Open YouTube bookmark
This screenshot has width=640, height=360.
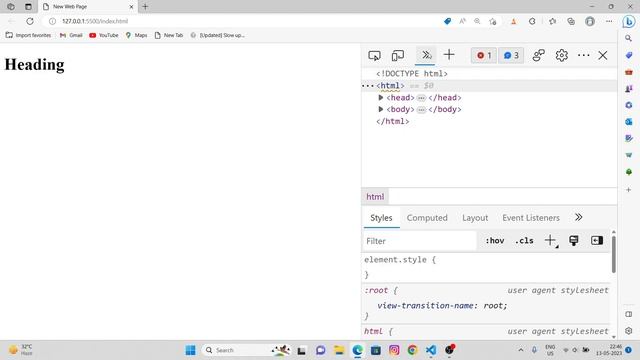(104, 35)
